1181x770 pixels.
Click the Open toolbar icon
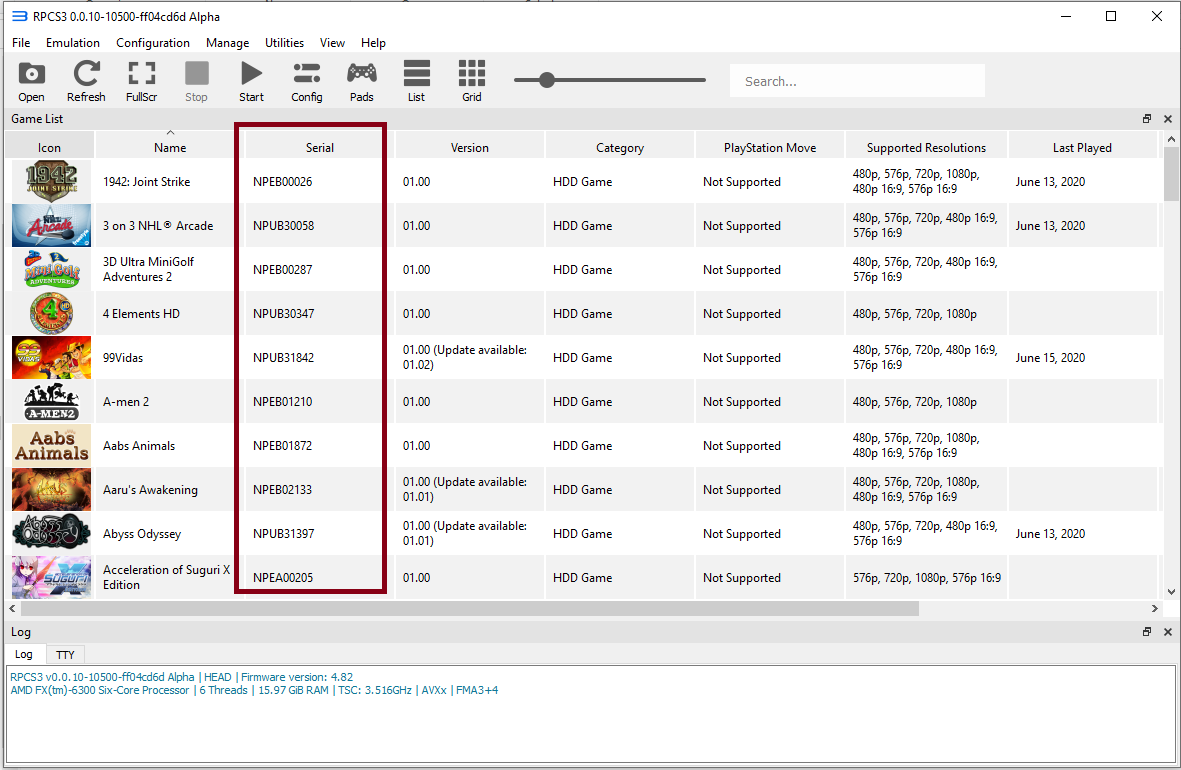[x=31, y=81]
